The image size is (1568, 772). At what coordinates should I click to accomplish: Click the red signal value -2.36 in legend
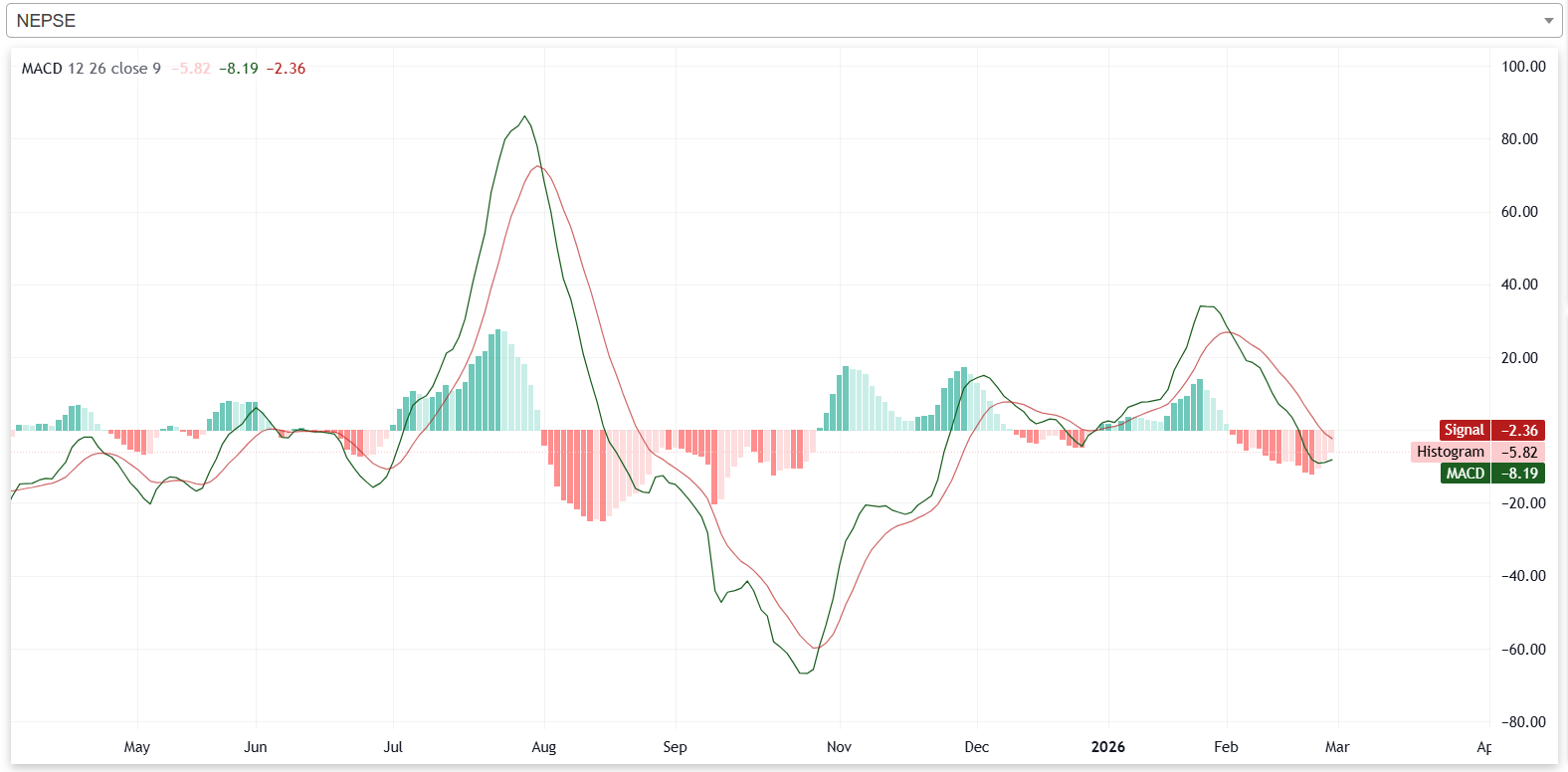pos(286,69)
